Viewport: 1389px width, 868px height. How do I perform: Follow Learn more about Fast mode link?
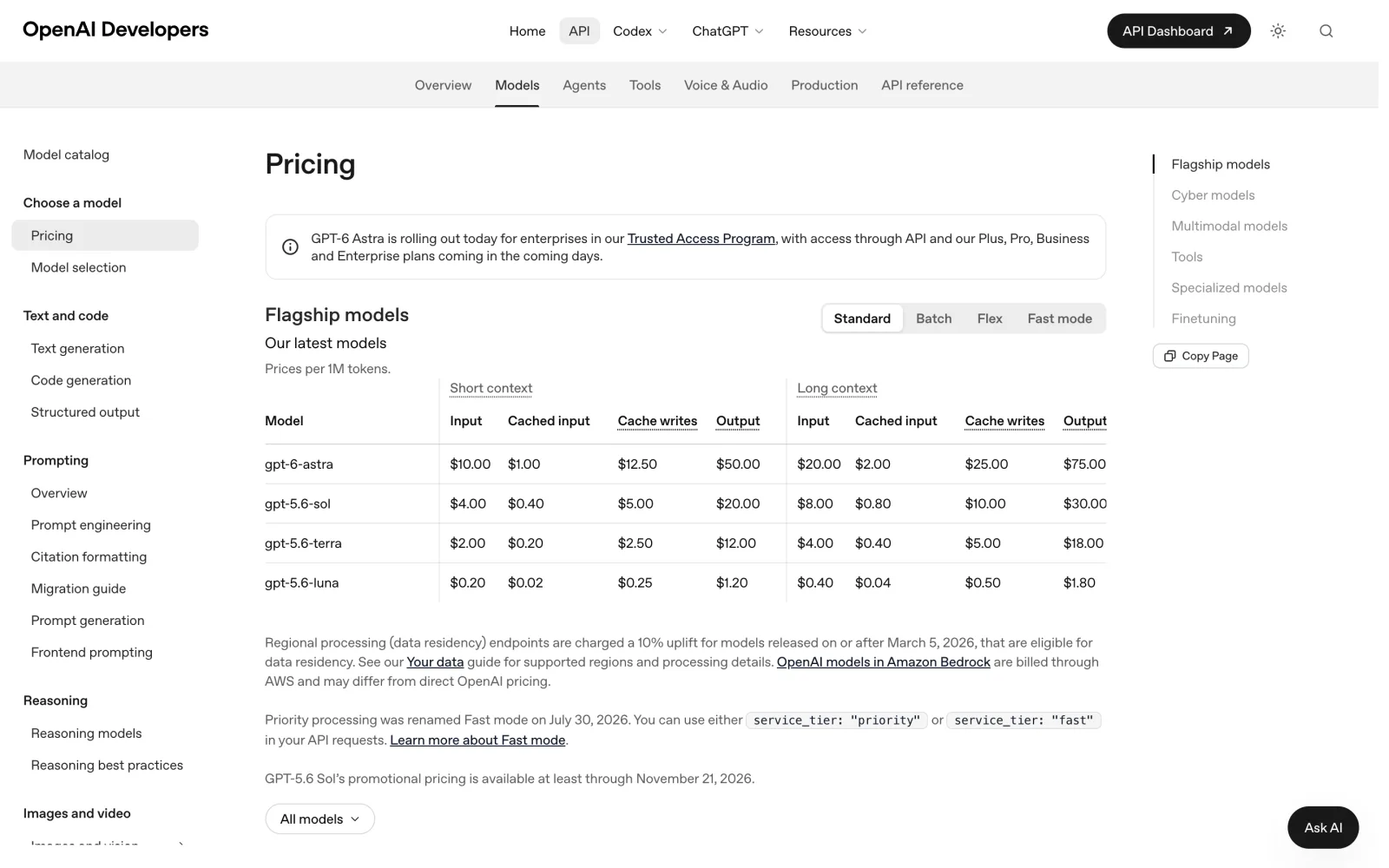click(x=477, y=740)
